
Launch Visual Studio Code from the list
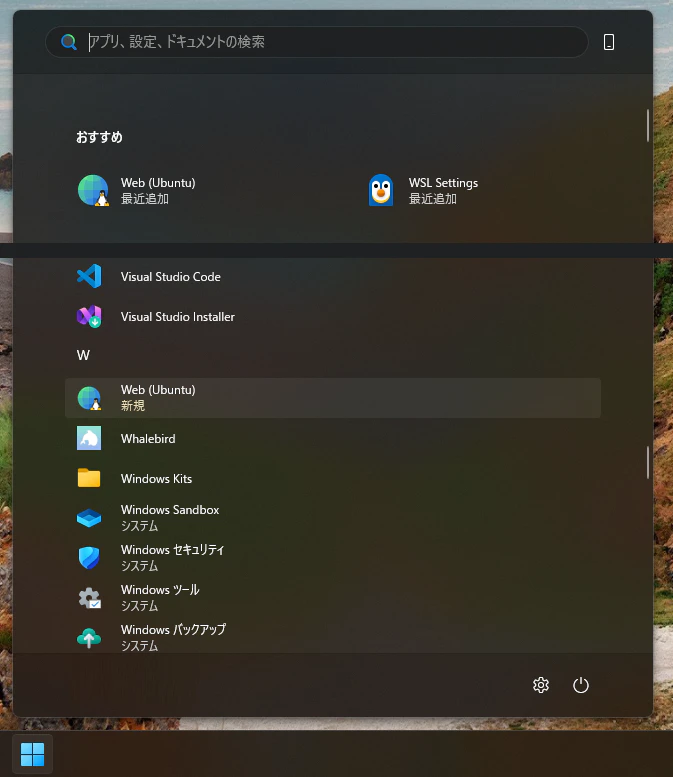pos(333,277)
